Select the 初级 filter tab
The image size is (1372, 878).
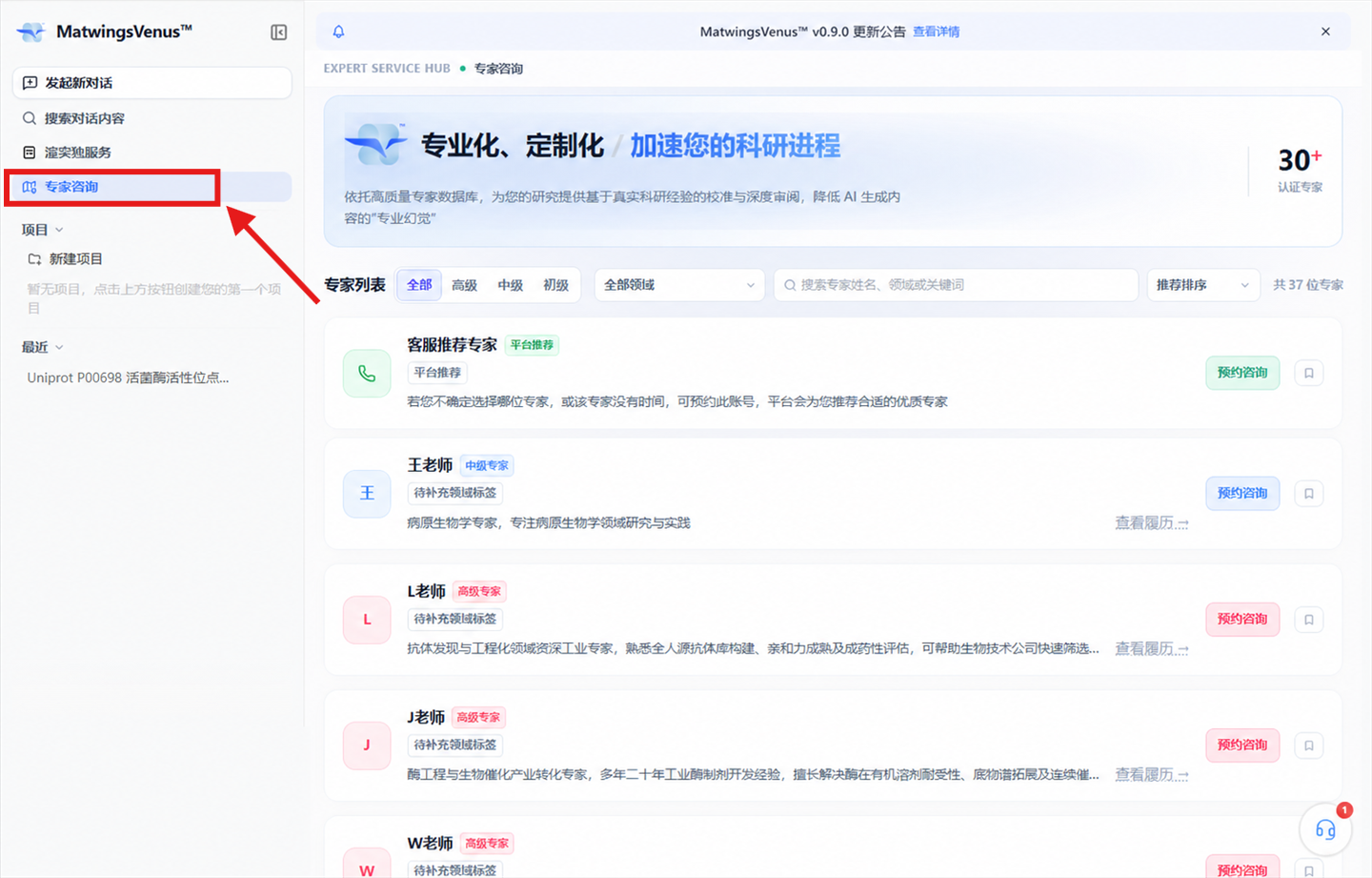coord(555,285)
